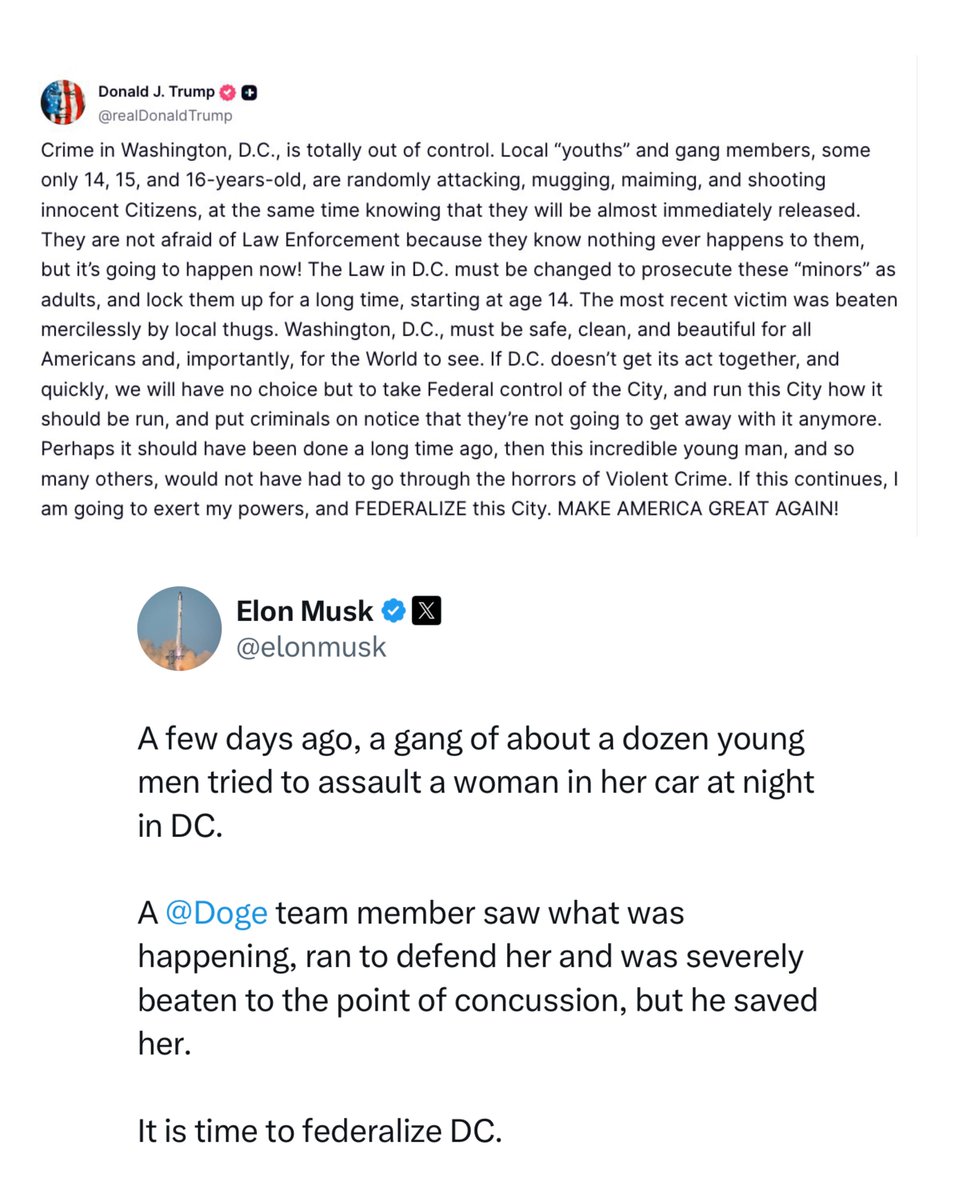Click the black X affiliation badge
This screenshot has height=1200, width=960.
click(x=426, y=610)
